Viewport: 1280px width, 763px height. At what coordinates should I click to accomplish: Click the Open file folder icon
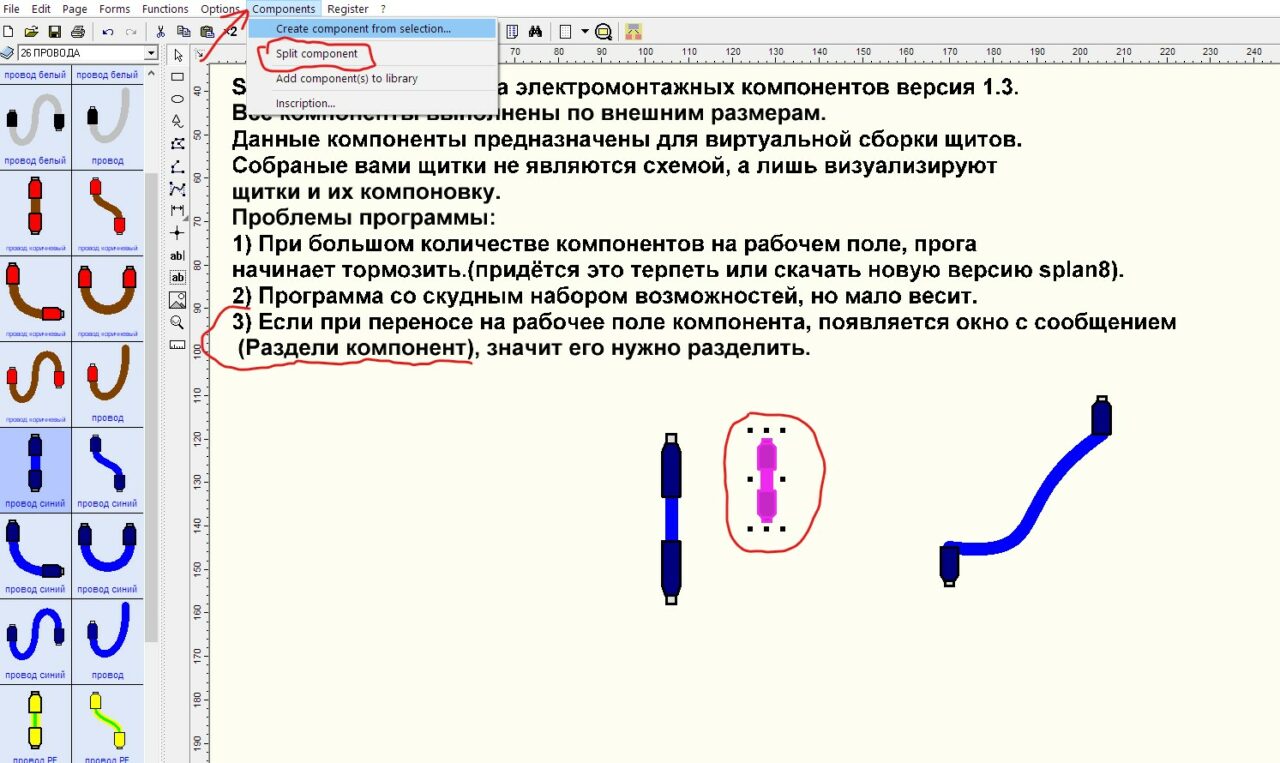tap(31, 32)
